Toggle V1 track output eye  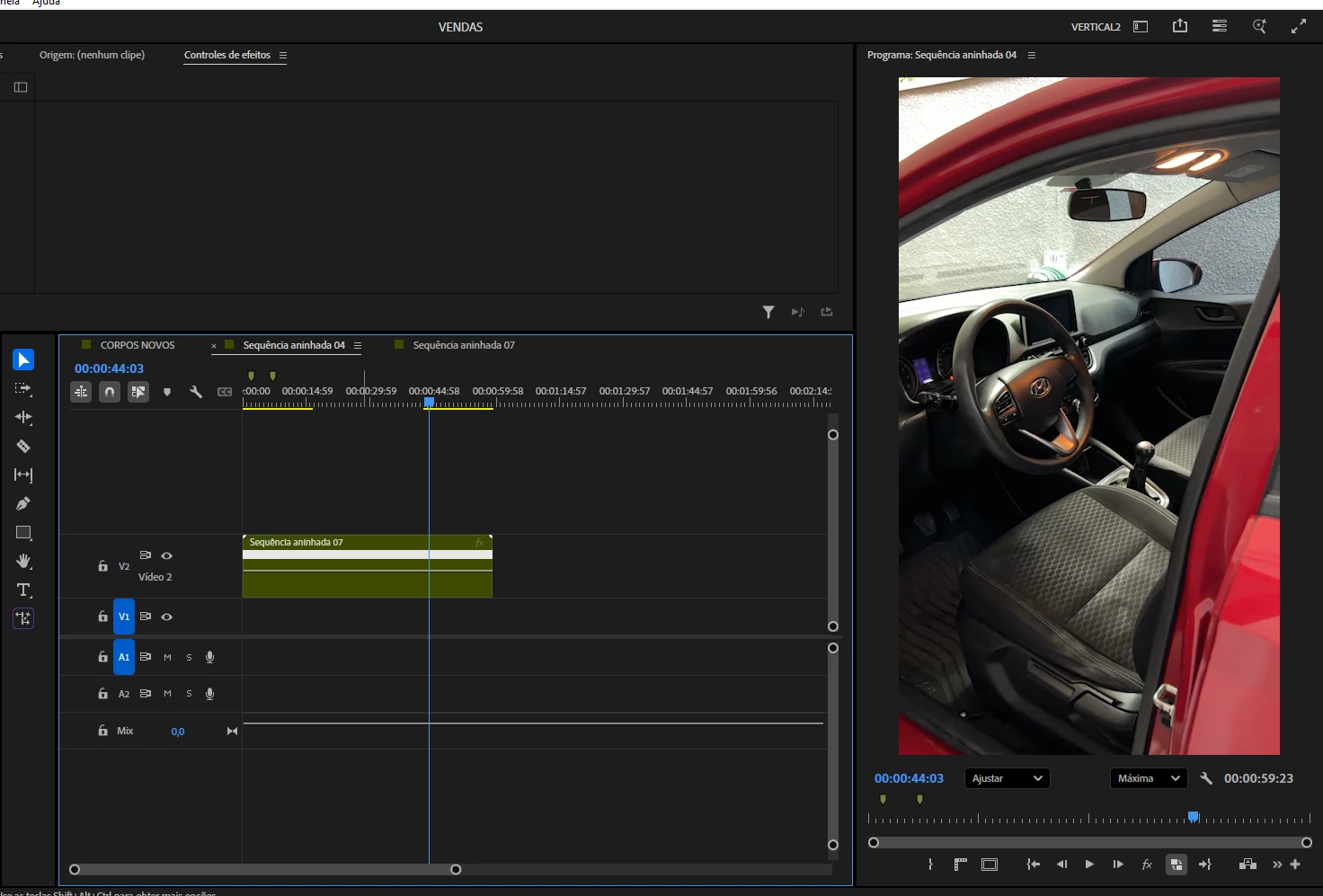point(166,617)
